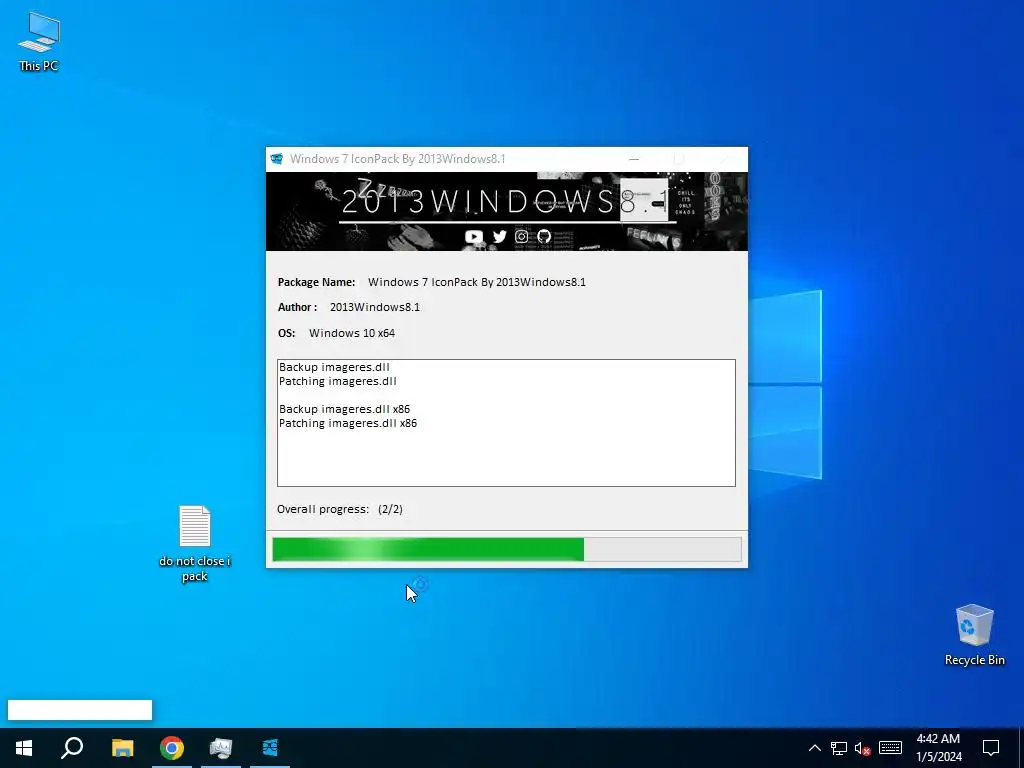This screenshot has height=768, width=1024.
Task: Click the installer title bar app icon
Action: pos(277,159)
